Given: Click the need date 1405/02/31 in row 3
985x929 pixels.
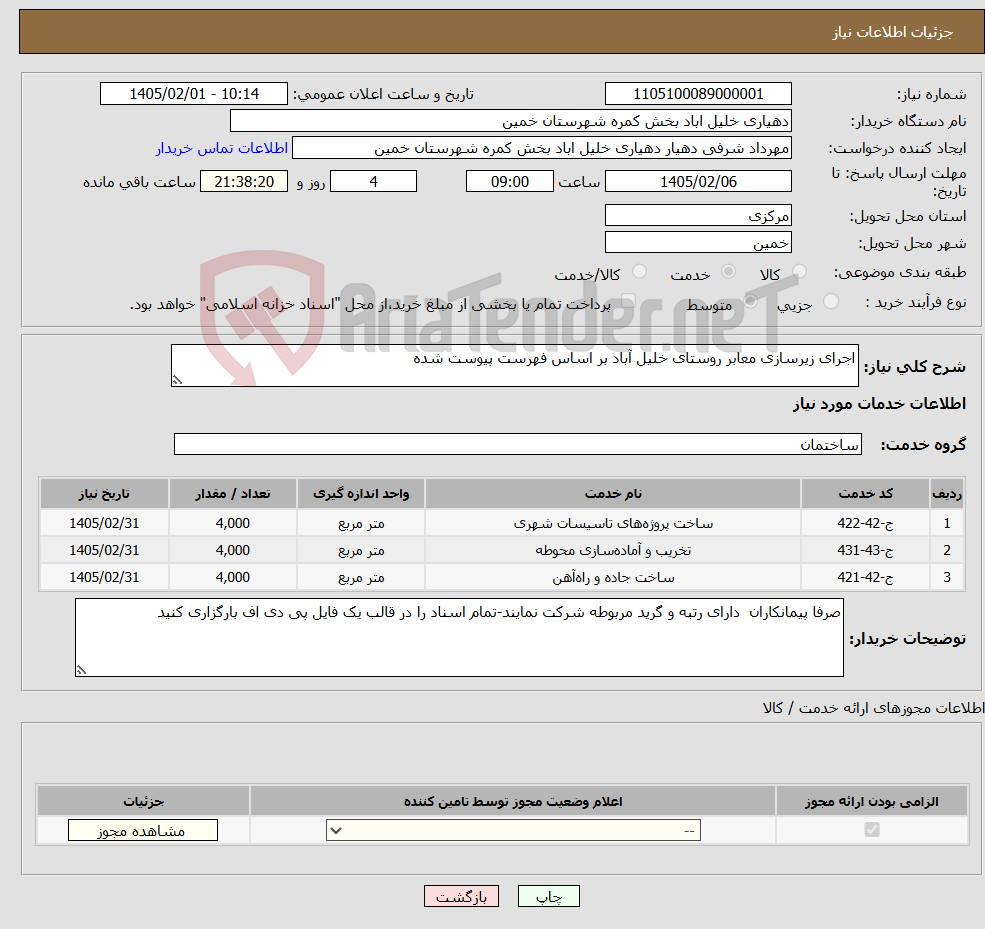Looking at the screenshot, I should (104, 577).
